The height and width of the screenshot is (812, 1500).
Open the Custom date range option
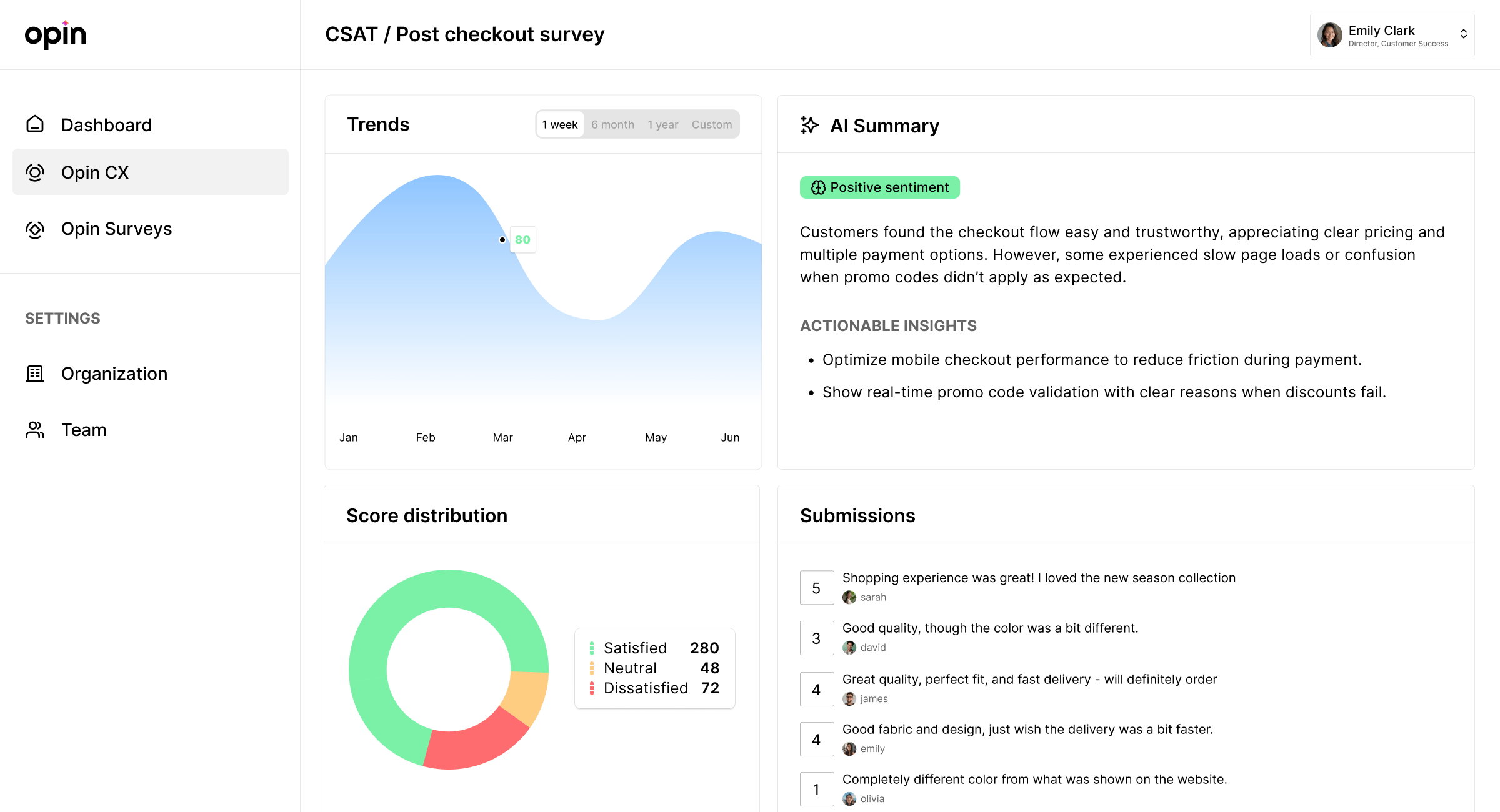pos(712,124)
